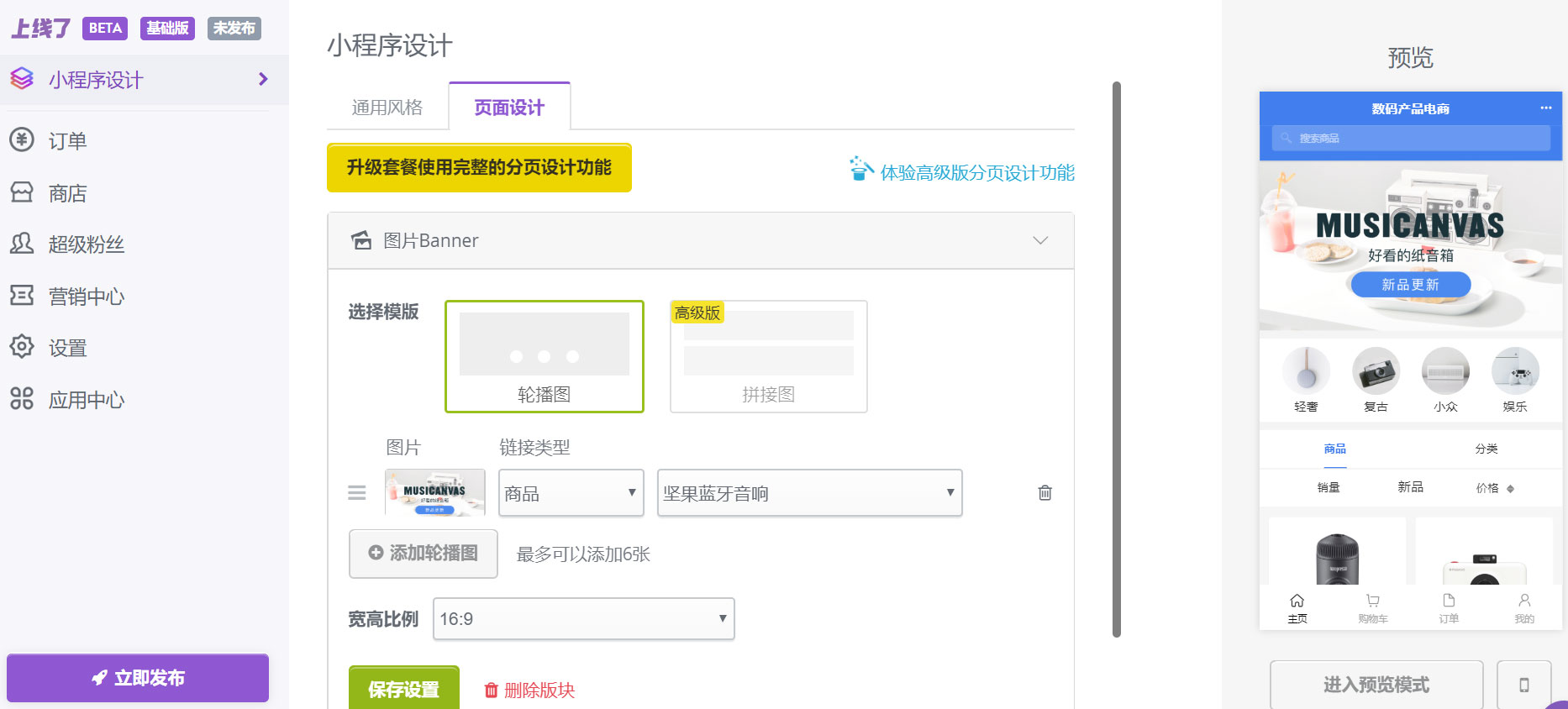Click the design panel vertical scrollbar
The height and width of the screenshot is (709, 1568).
1117,360
